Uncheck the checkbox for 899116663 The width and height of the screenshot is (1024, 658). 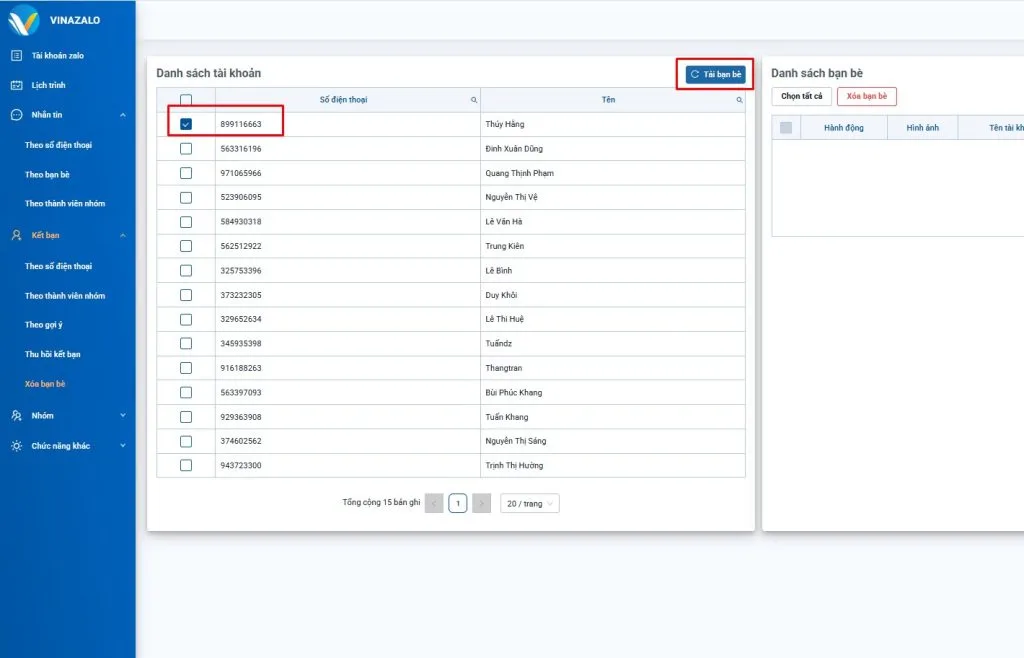[186, 124]
